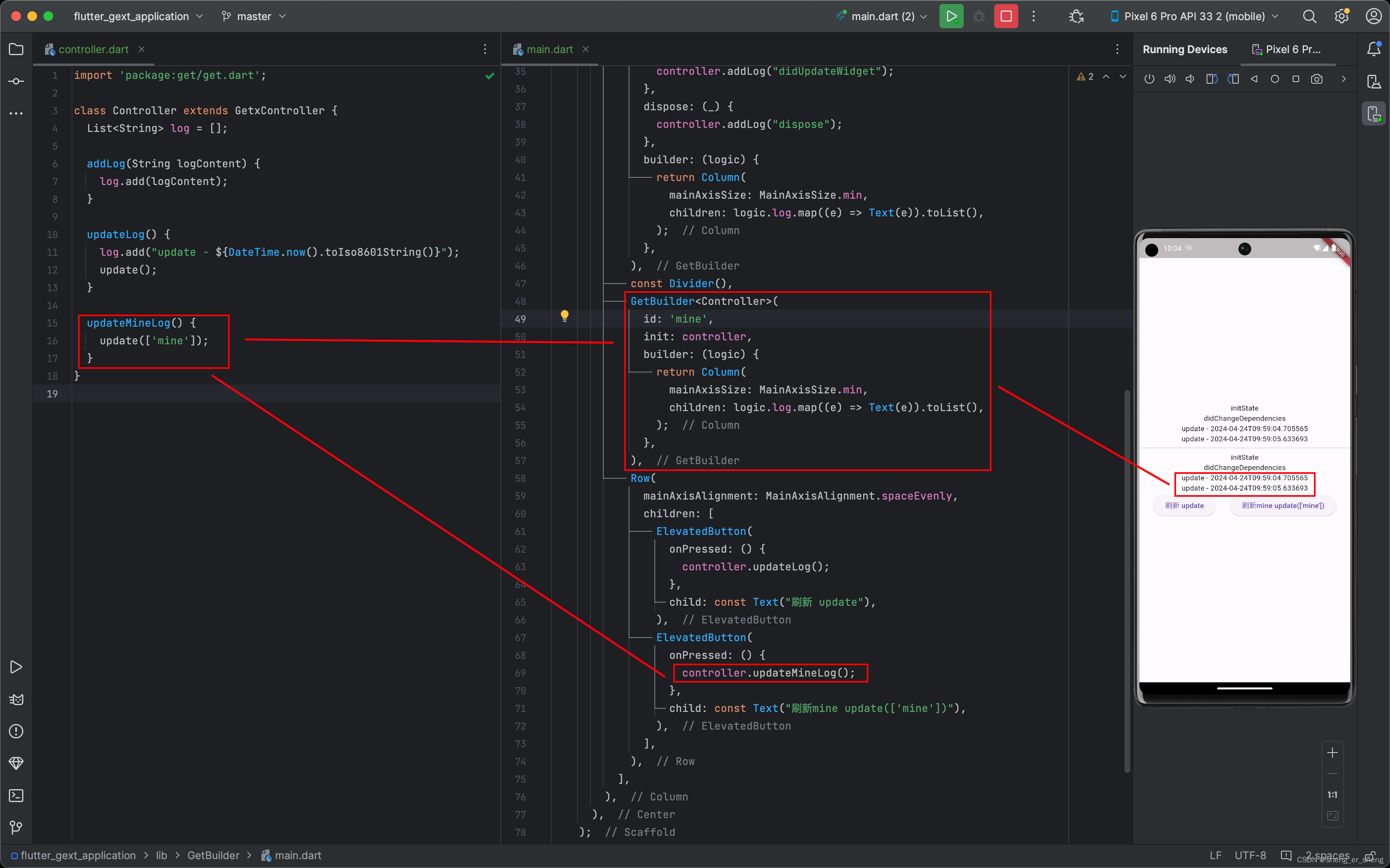
Task: Click the Run/Play button to start app
Action: click(x=951, y=16)
